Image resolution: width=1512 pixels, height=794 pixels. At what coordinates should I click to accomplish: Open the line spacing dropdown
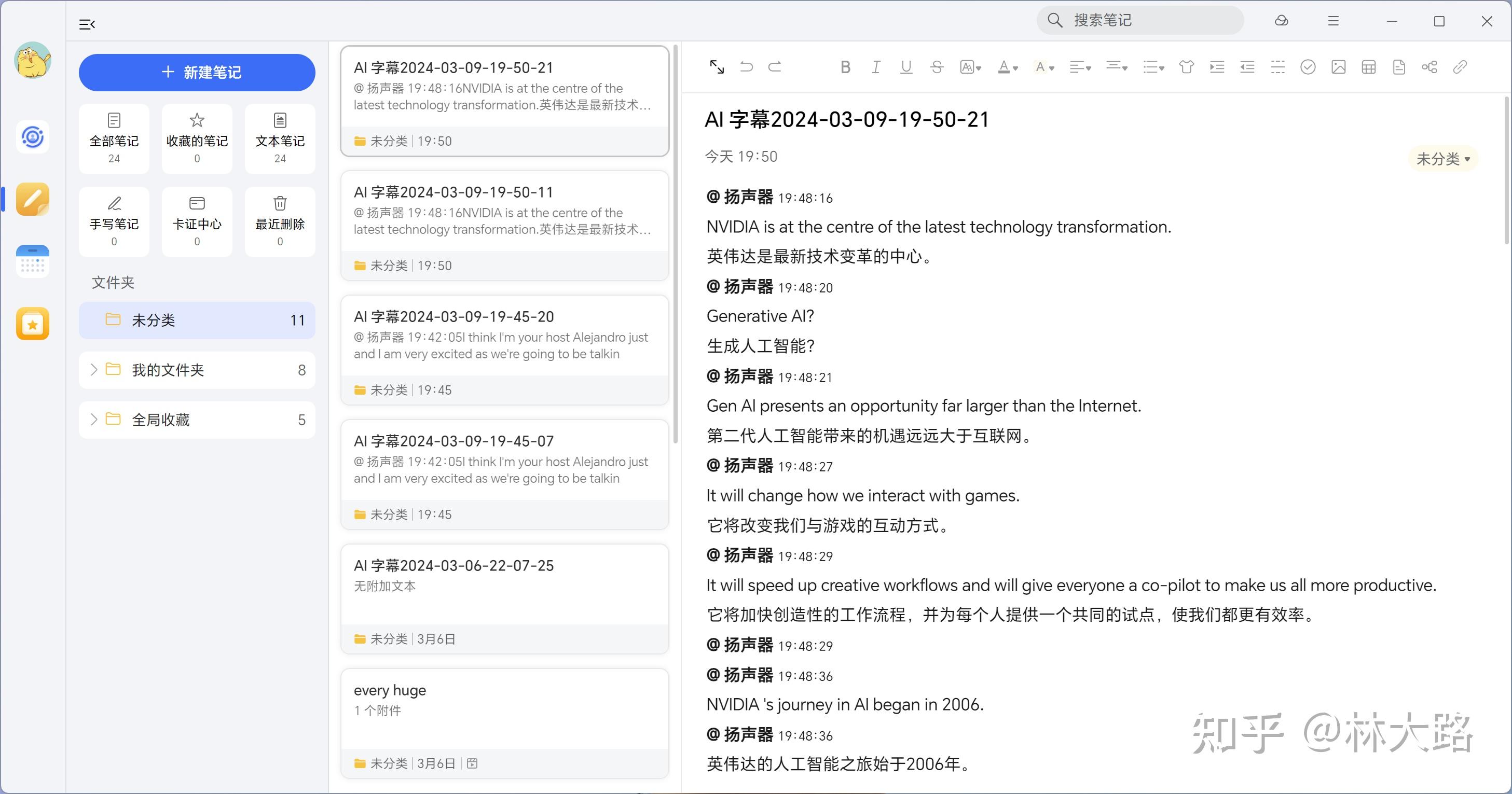(1117, 67)
